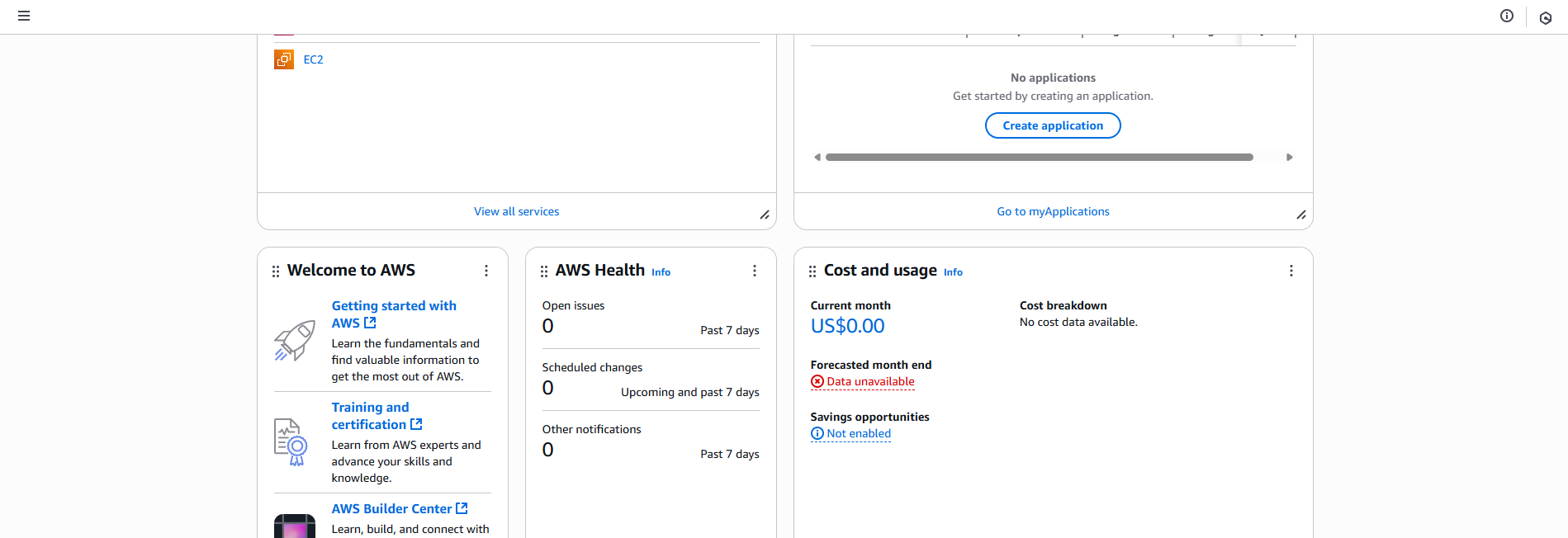Click resize handle of services widget

(765, 215)
